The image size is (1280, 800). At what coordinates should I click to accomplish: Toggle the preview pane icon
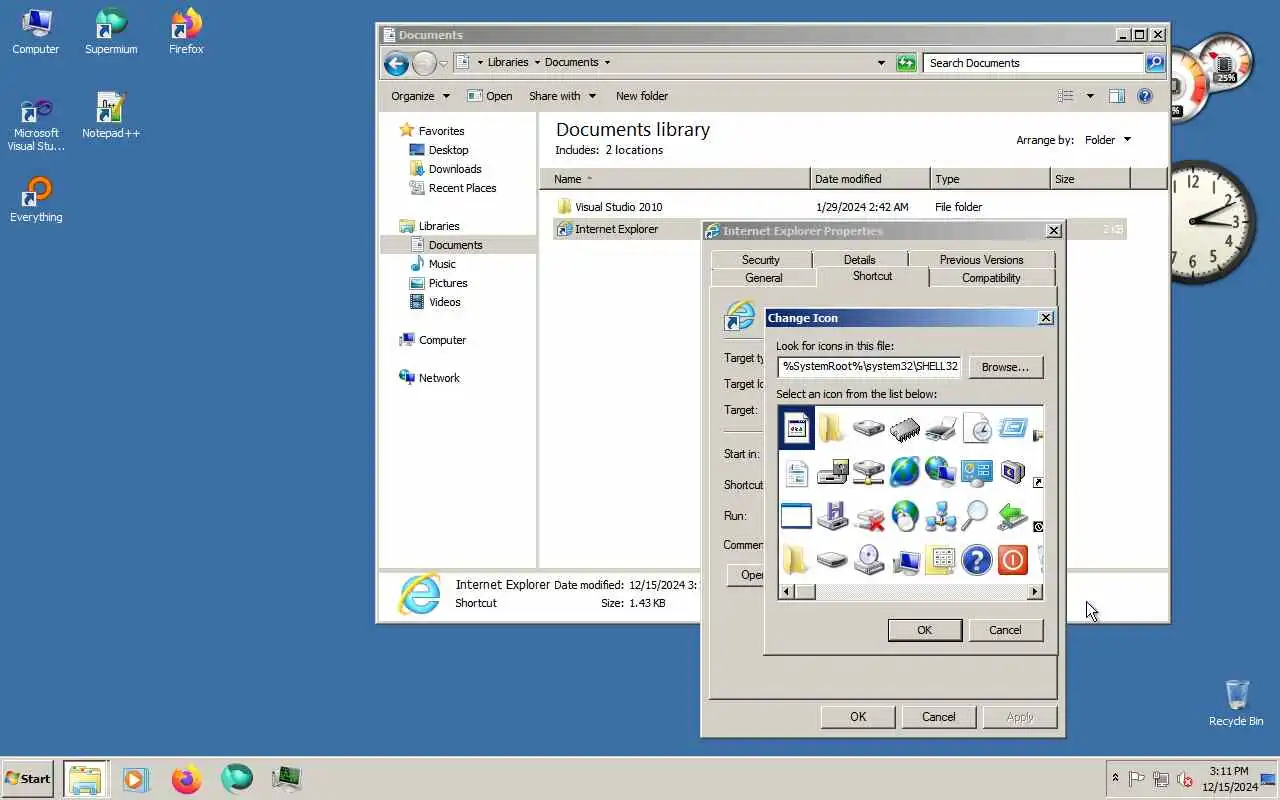click(1117, 96)
